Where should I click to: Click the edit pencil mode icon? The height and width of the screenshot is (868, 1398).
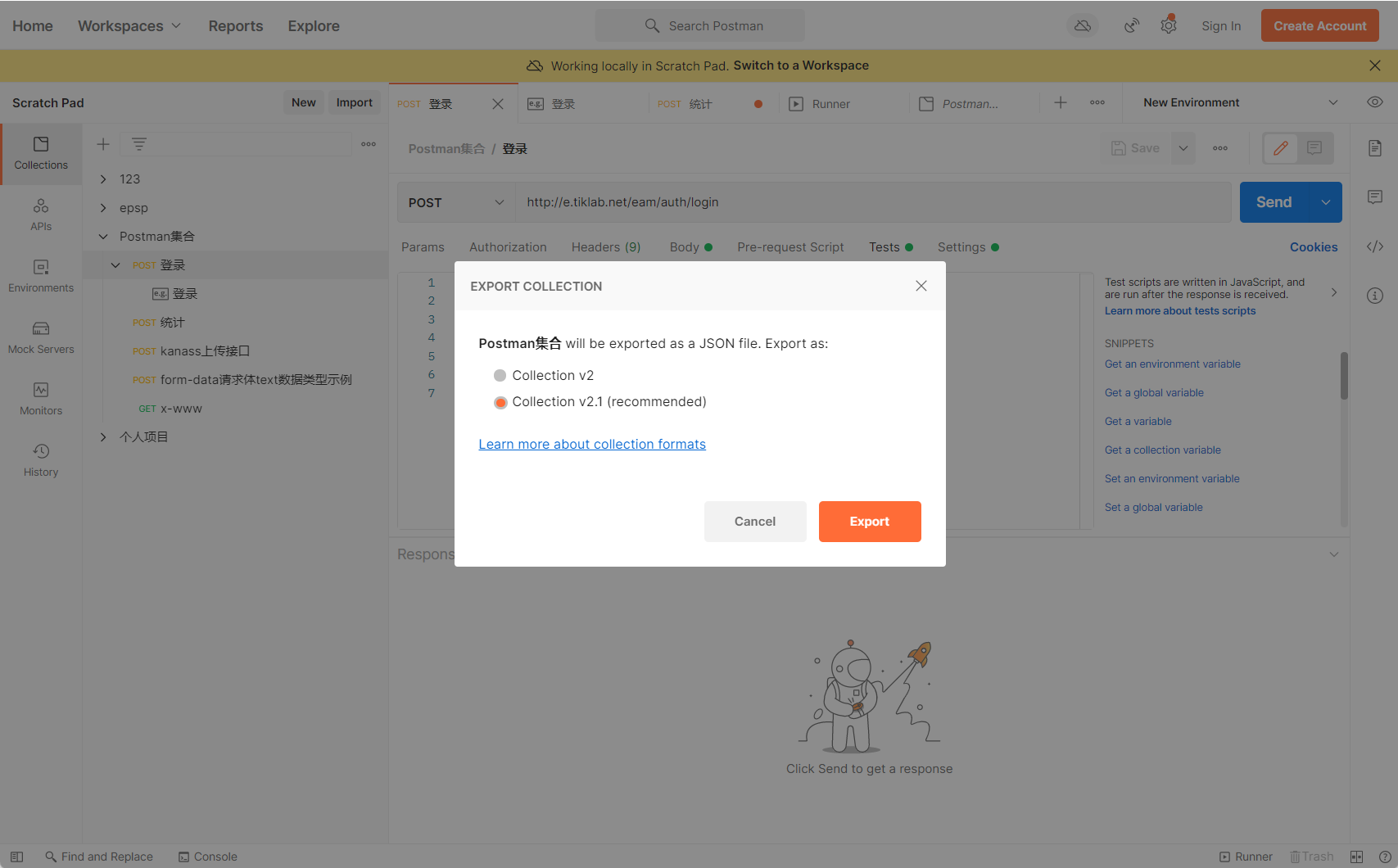tap(1281, 148)
